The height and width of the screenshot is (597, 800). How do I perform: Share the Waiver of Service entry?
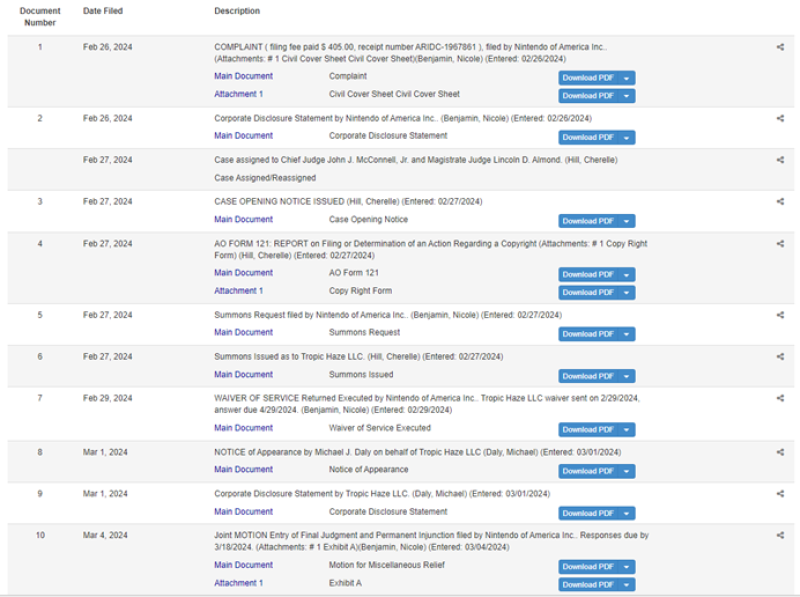[x=780, y=398]
